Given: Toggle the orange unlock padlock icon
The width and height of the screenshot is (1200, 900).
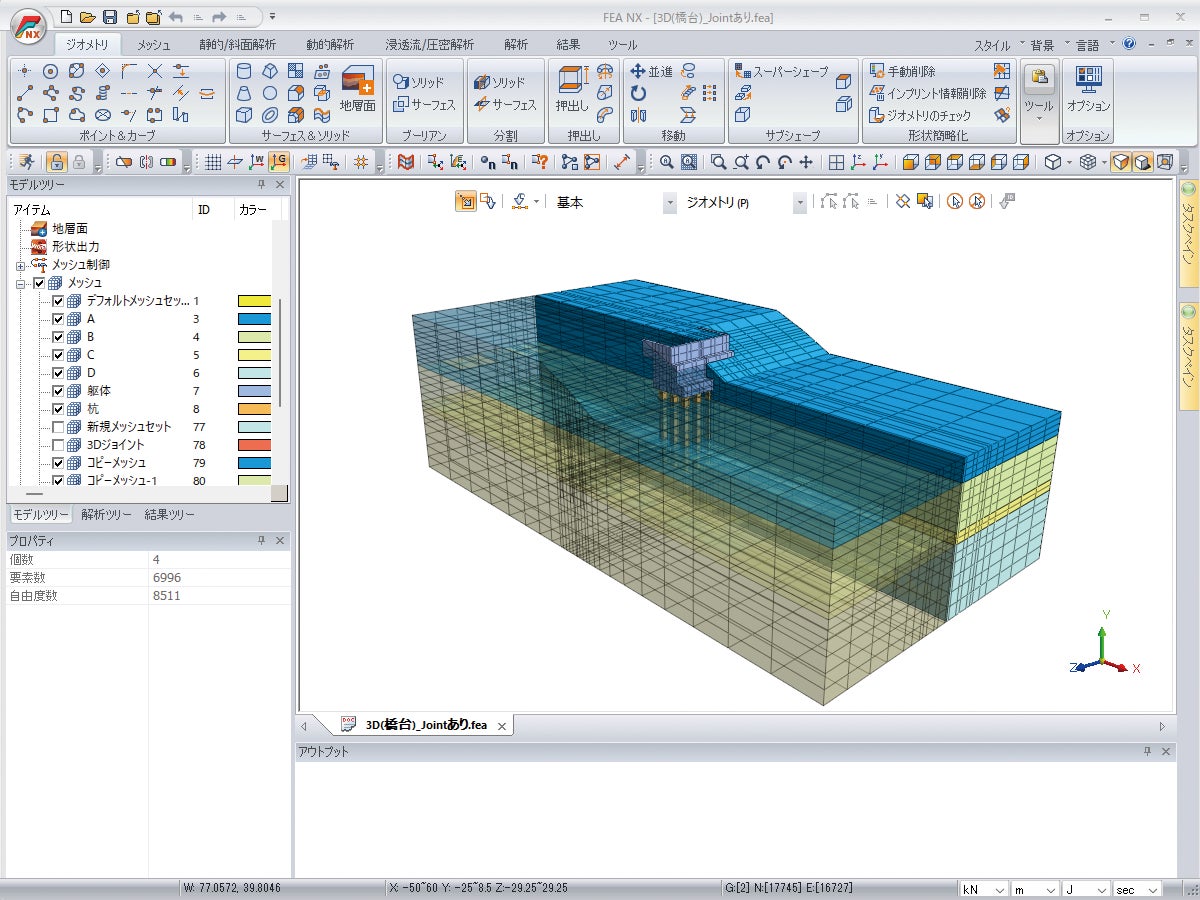Looking at the screenshot, I should (x=56, y=162).
